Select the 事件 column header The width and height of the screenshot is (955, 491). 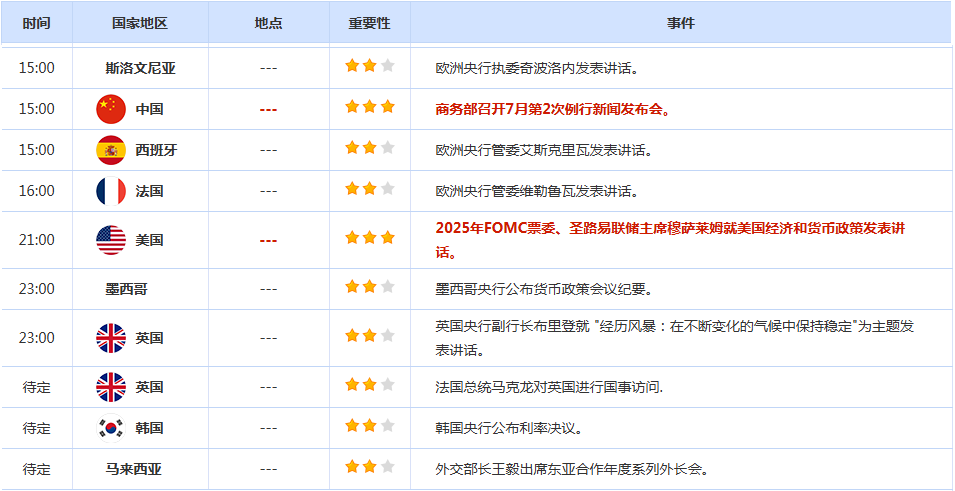[x=681, y=22]
